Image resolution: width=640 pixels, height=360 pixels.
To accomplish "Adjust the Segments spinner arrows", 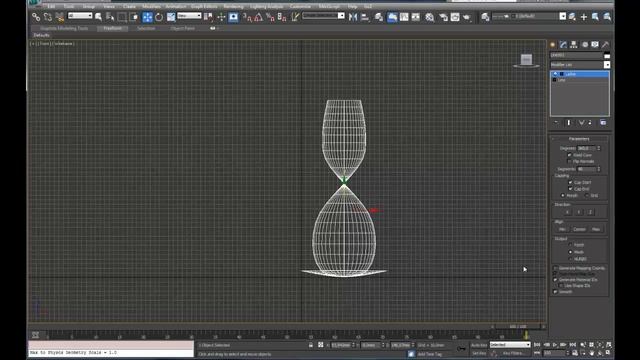I will [599, 169].
